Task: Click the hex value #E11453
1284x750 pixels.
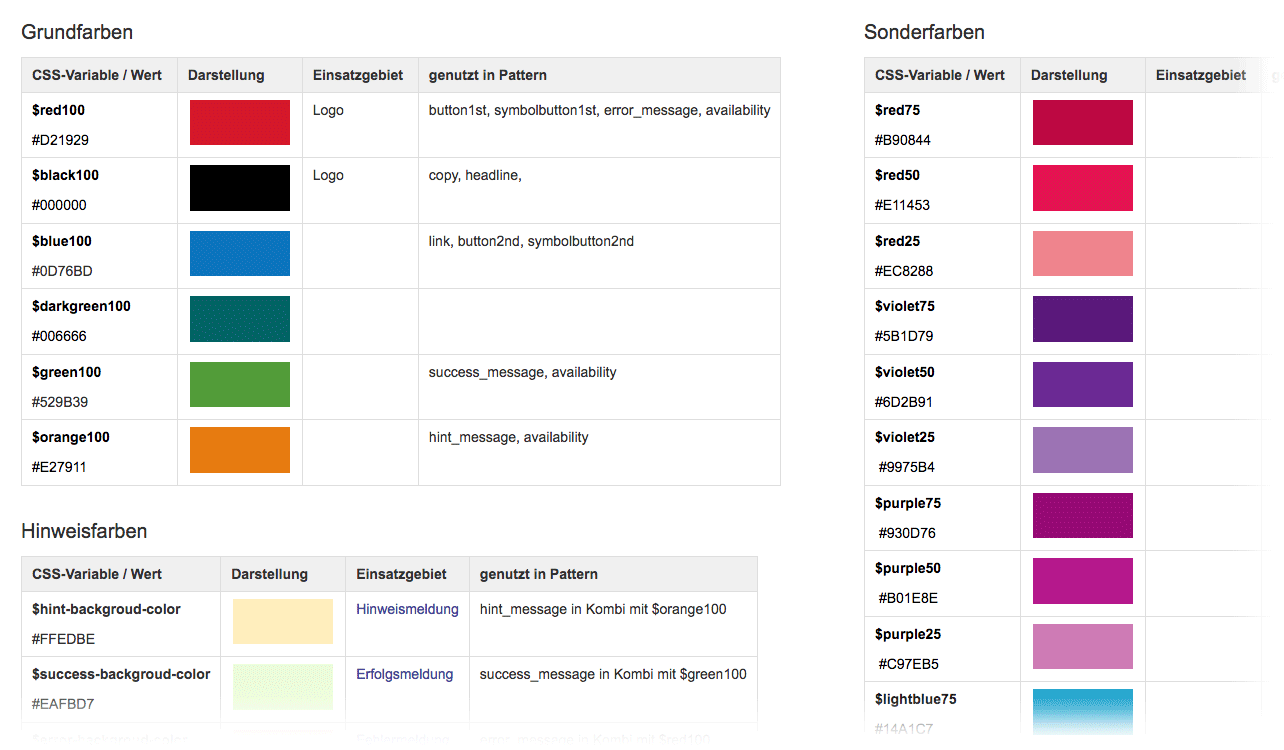Action: 902,205
